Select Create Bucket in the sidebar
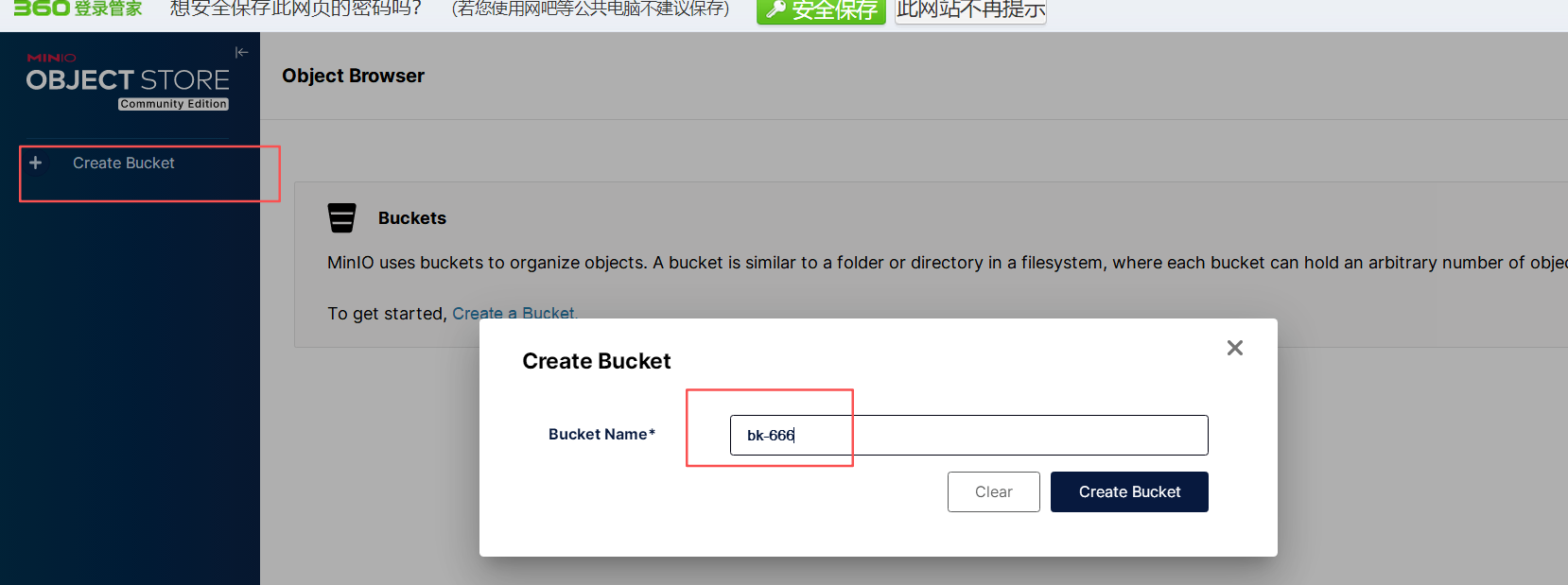Screen dimensions: 1568x585 124,163
